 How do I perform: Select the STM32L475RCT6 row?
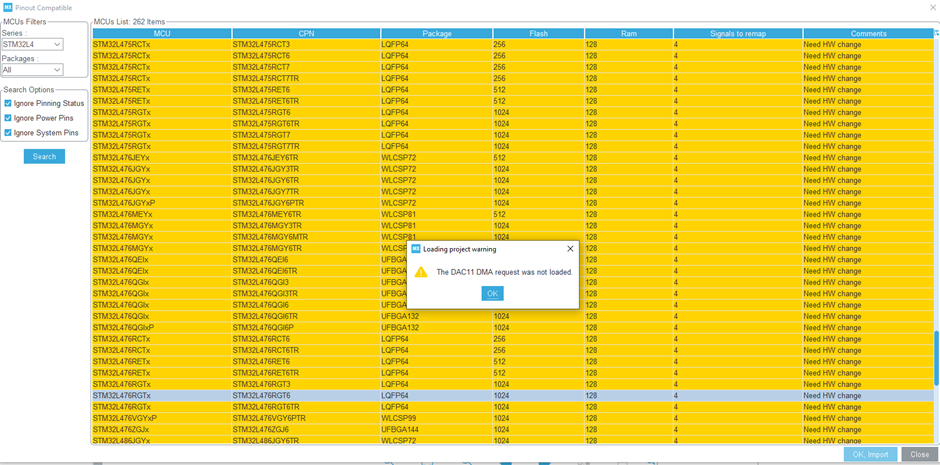tap(513, 56)
